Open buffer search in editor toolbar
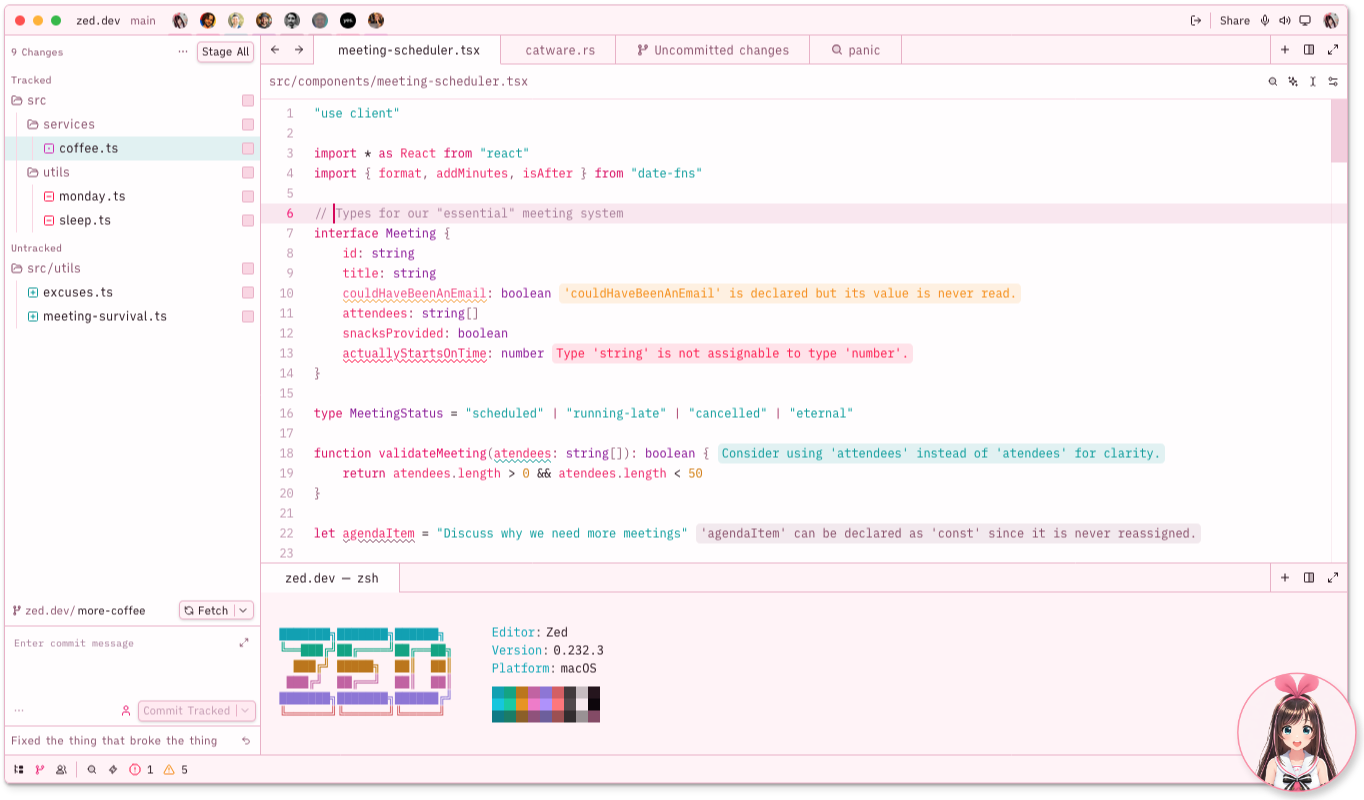Screen dimensions: 1364x800 pyautogui.click(x=1273, y=82)
